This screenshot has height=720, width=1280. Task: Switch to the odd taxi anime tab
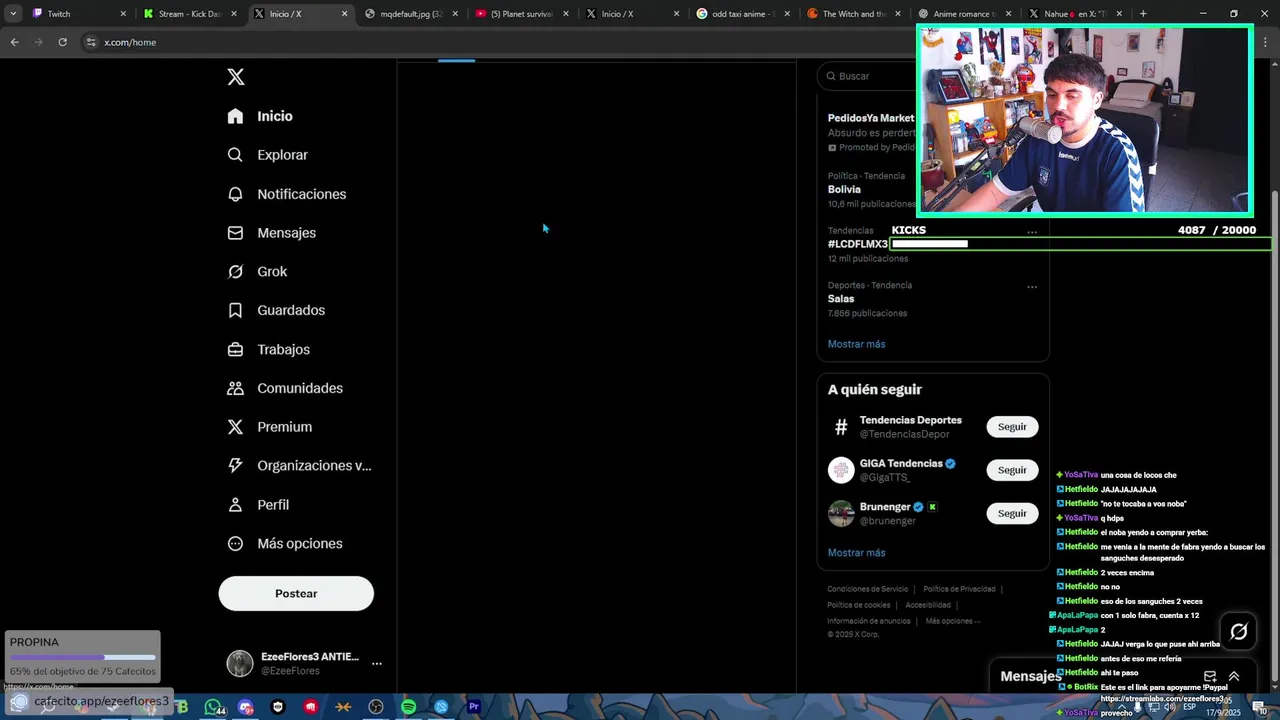[x=743, y=14]
